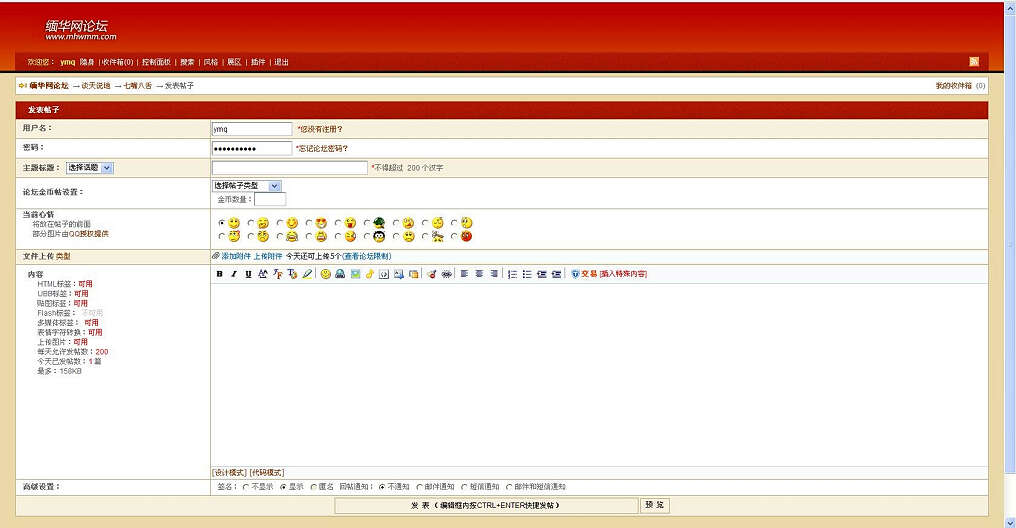Open the smiley emoticon picker in toolbar
Screen dimensions: 1016x528
tap(326, 274)
